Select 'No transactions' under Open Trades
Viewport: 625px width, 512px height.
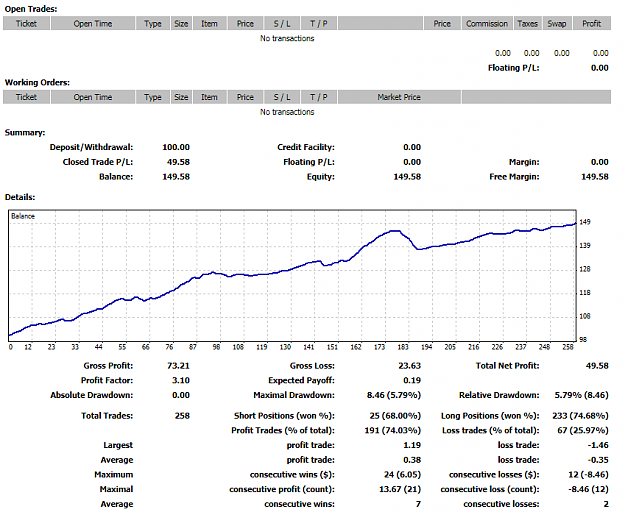click(x=287, y=38)
